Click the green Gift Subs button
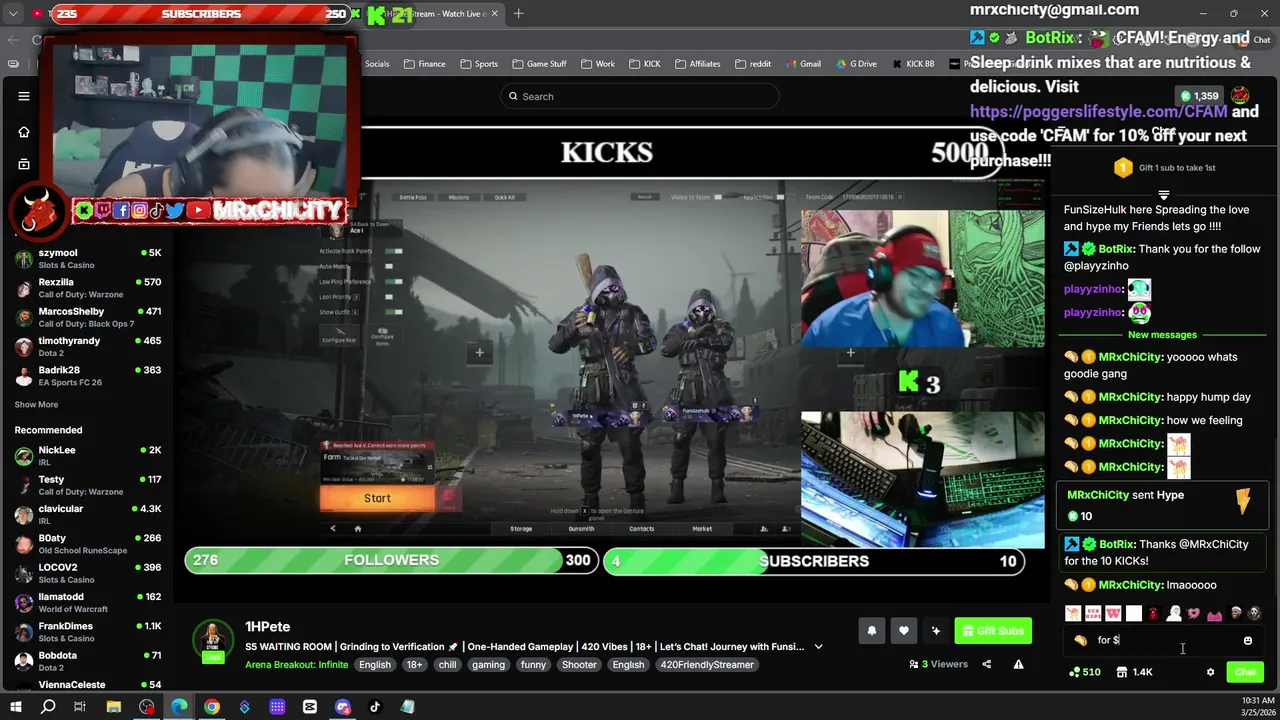This screenshot has height=720, width=1280. point(993,631)
